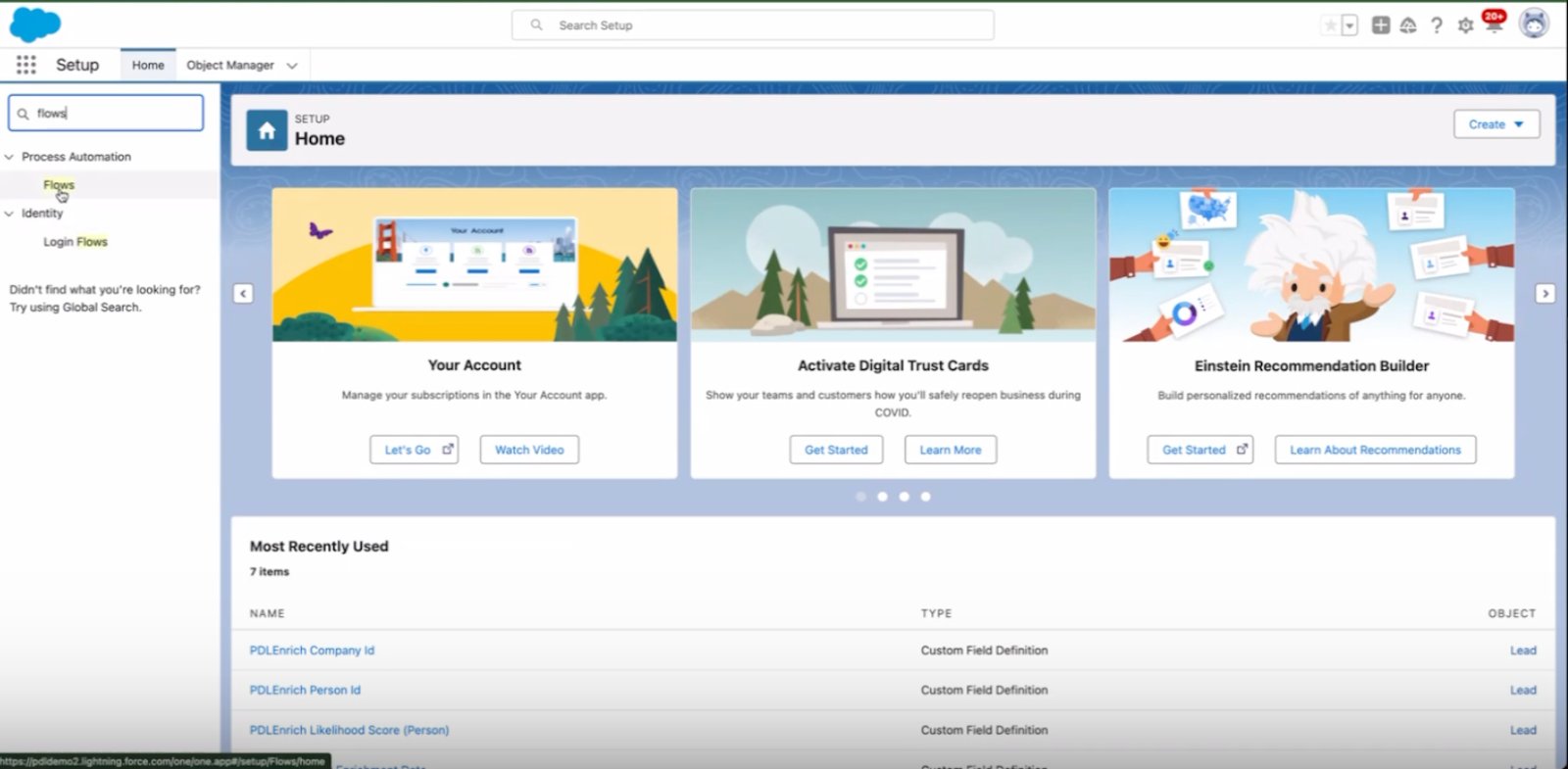
Task: Collapse the Process Automation section
Action: tap(10, 157)
